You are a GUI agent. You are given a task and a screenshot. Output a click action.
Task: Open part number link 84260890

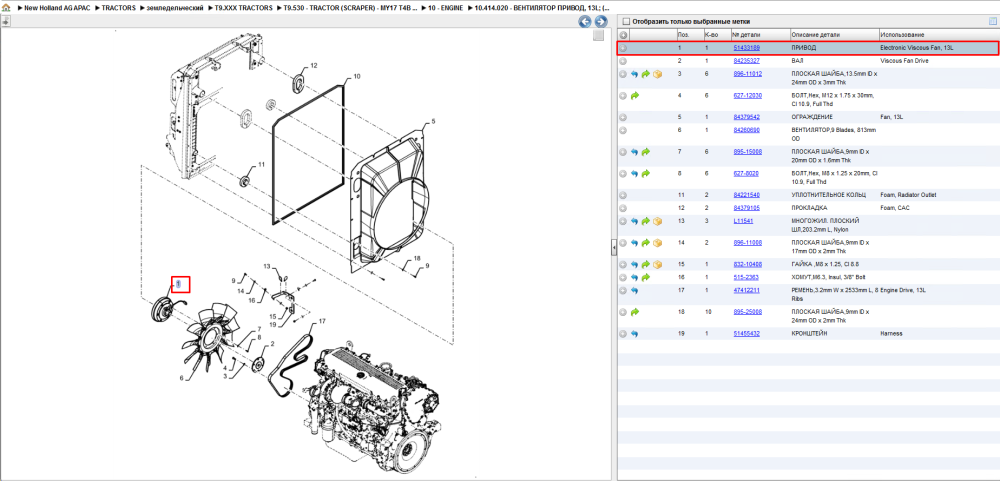746,130
